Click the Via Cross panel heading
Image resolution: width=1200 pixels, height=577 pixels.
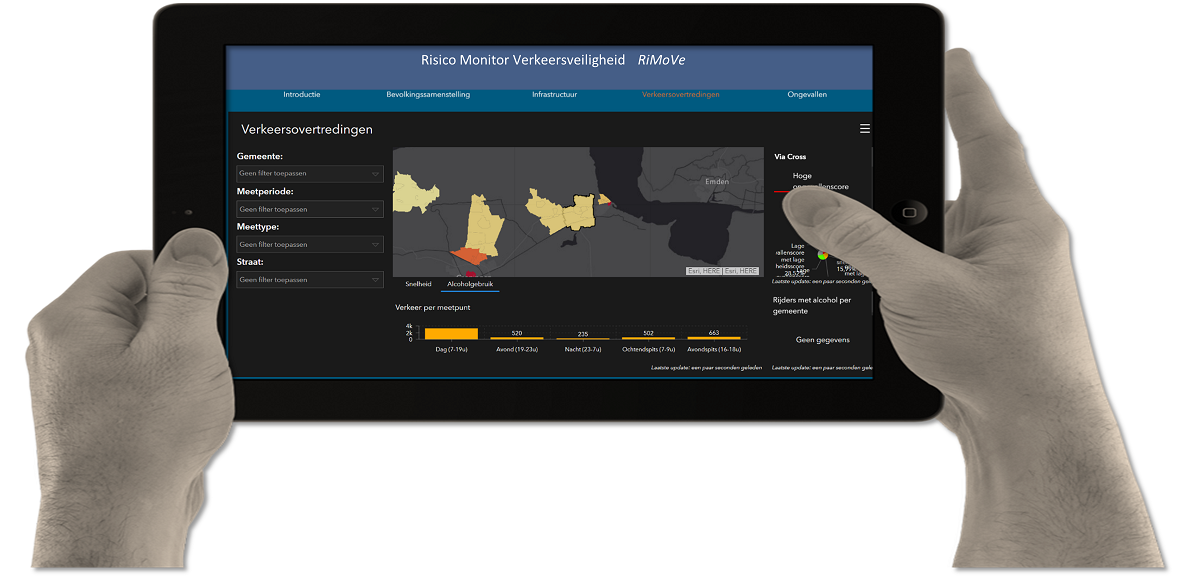coord(790,157)
